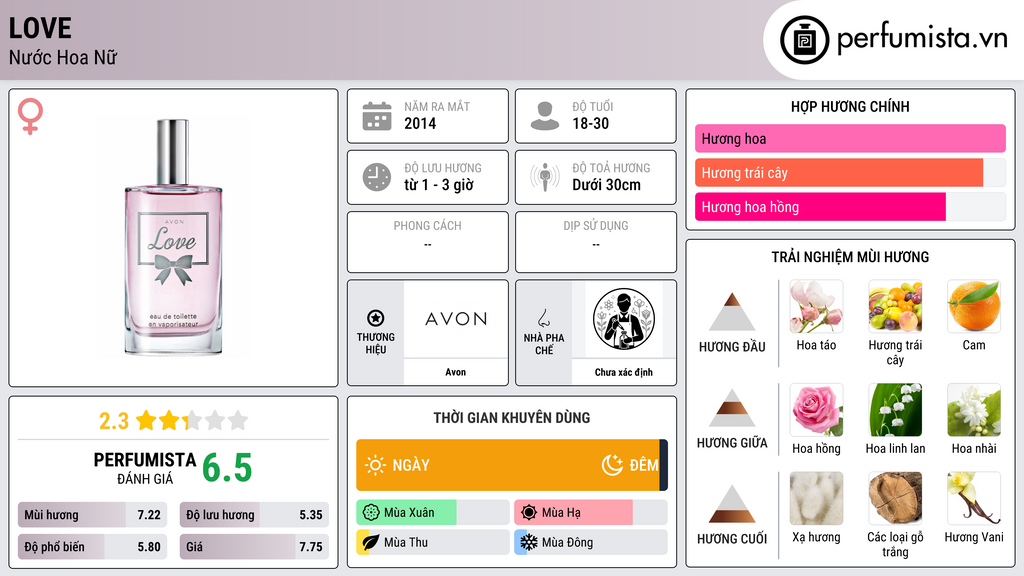Click the Mùa Hạ season bar
The width and height of the screenshot is (1024, 576).
coord(590,513)
